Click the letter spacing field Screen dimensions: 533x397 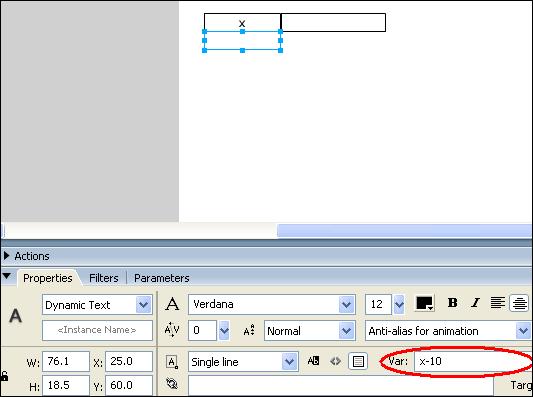click(x=202, y=330)
